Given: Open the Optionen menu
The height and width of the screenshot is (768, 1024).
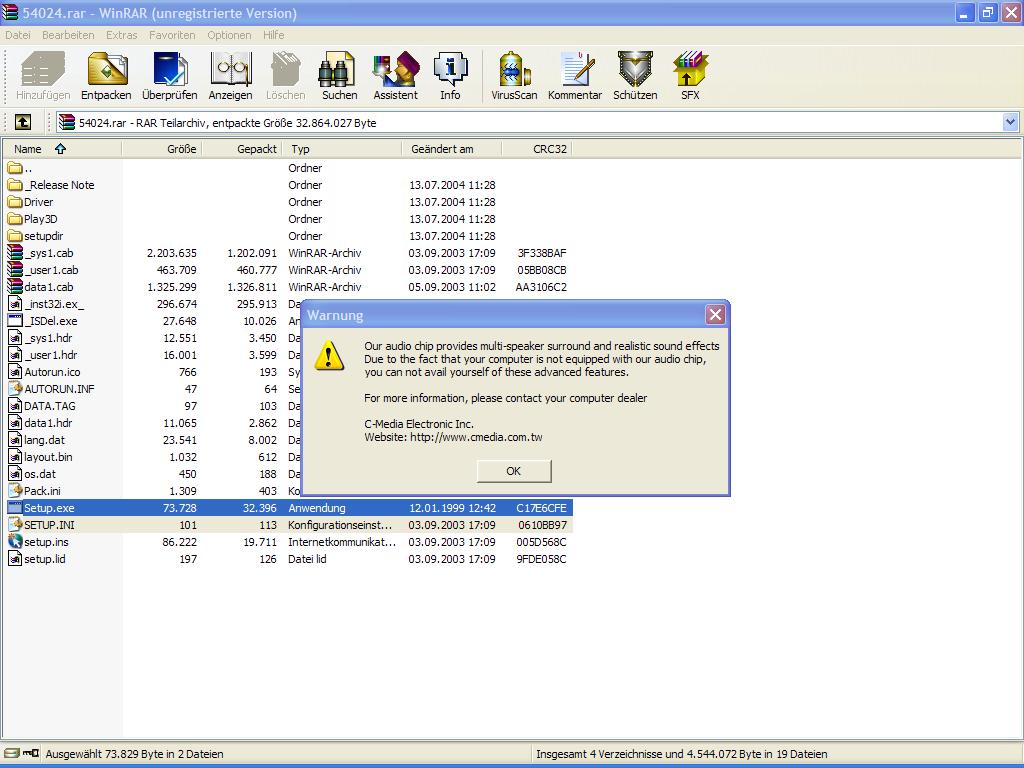Looking at the screenshot, I should click(229, 35).
